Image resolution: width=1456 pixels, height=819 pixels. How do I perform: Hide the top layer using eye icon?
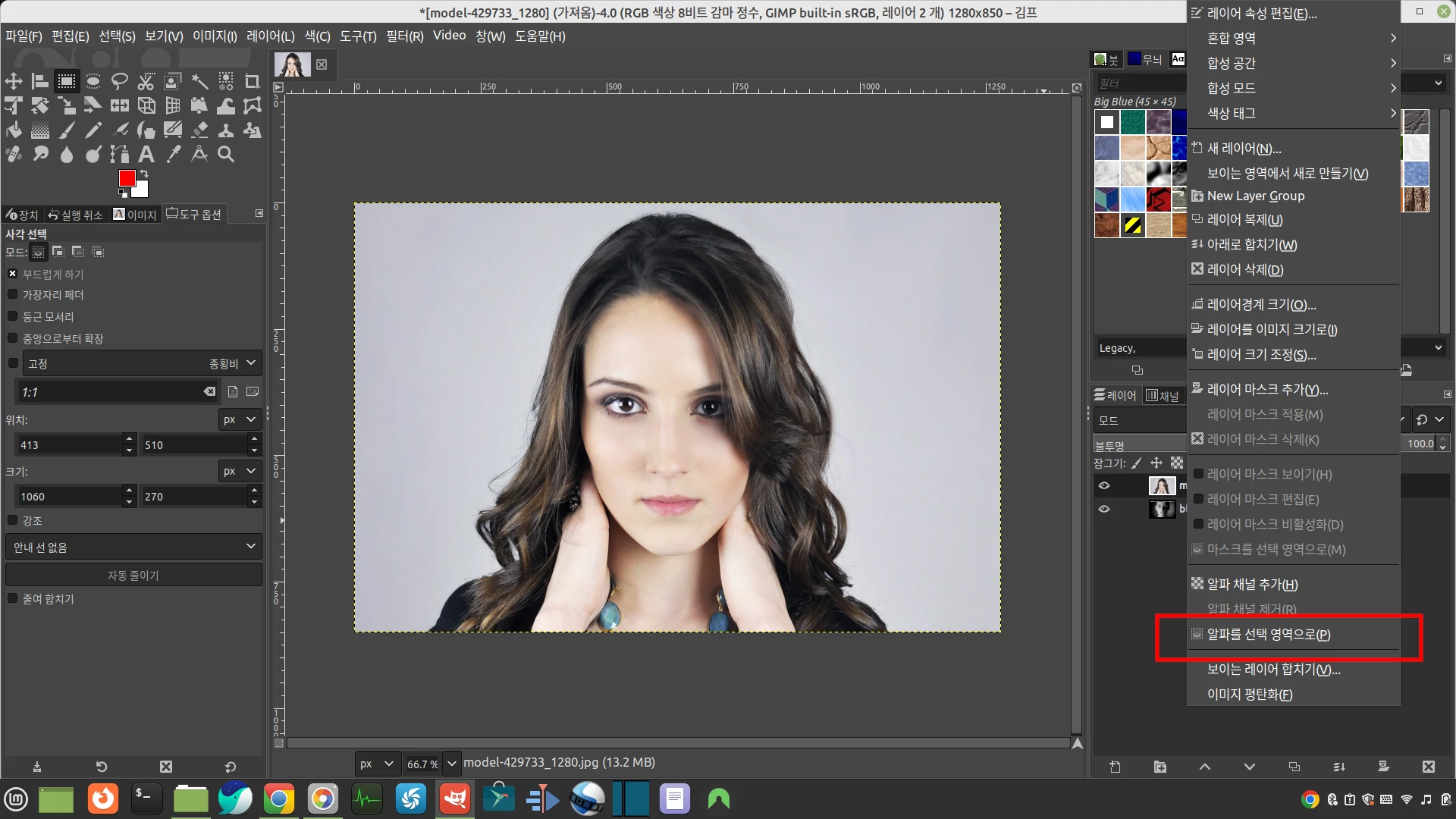click(x=1104, y=486)
